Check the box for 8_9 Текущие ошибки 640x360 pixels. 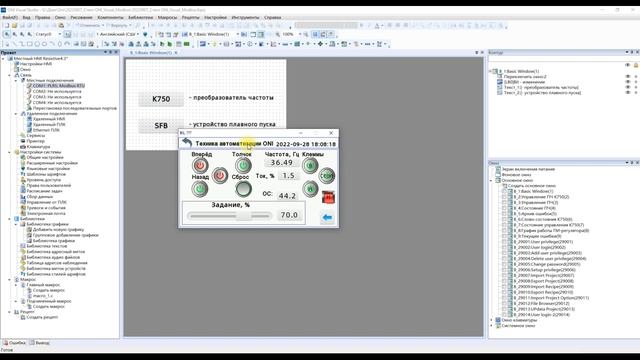(504, 236)
